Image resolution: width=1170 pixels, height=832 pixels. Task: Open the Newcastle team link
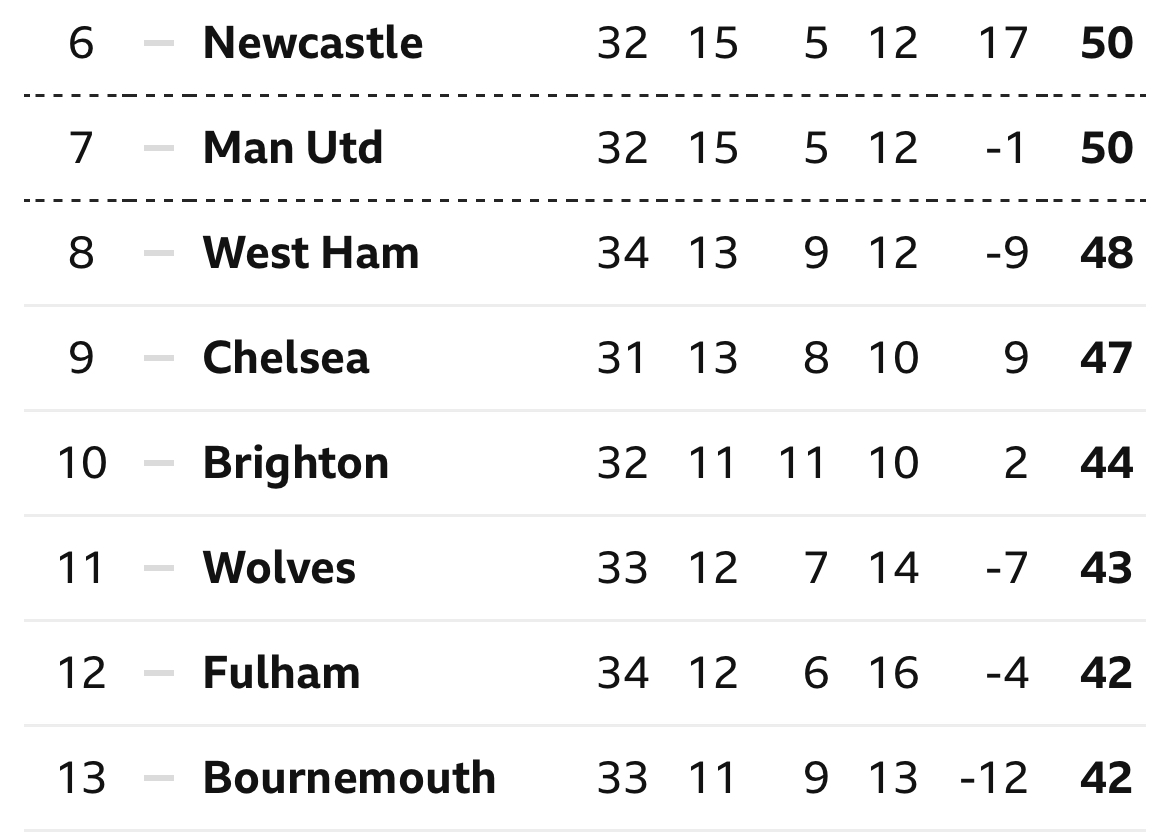click(x=313, y=43)
